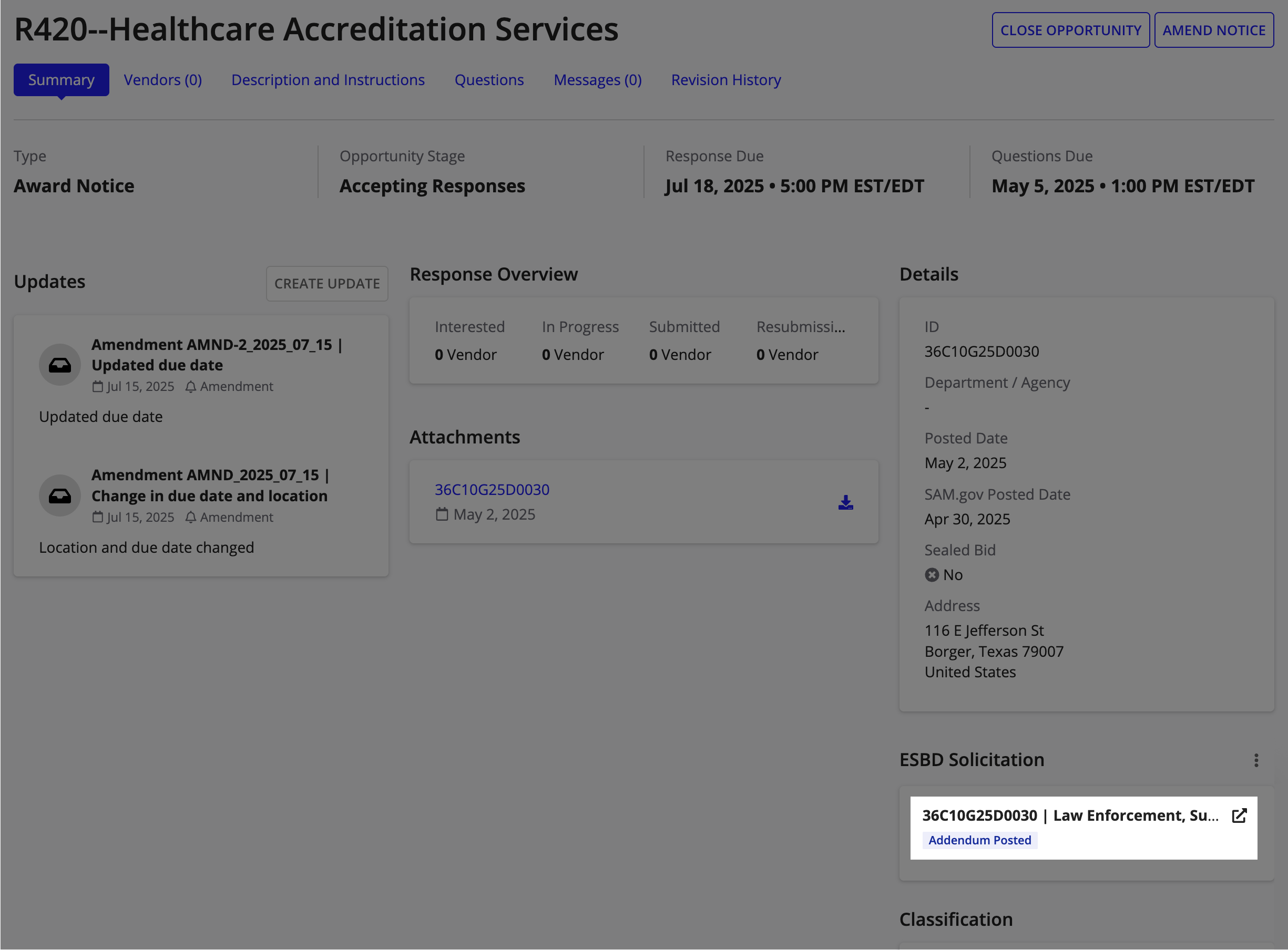Click the Location and due date changed description

coord(146,547)
